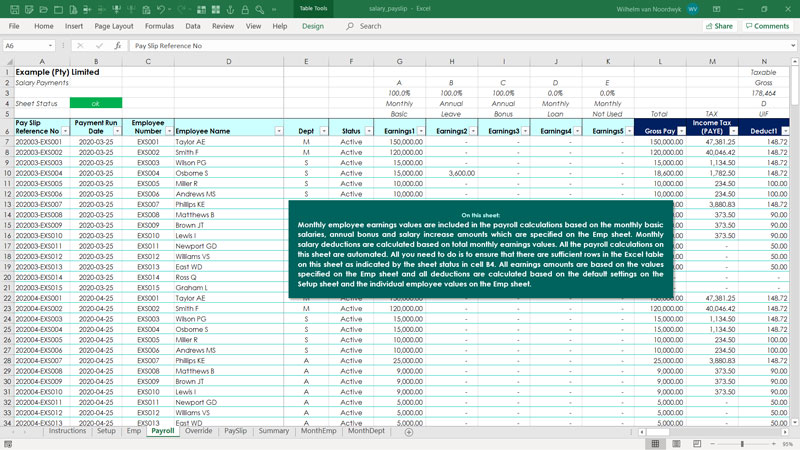Viewport: 800px width, 450px height.
Task: Click the Save icon in quick access toolbar
Action: [x=14, y=9]
